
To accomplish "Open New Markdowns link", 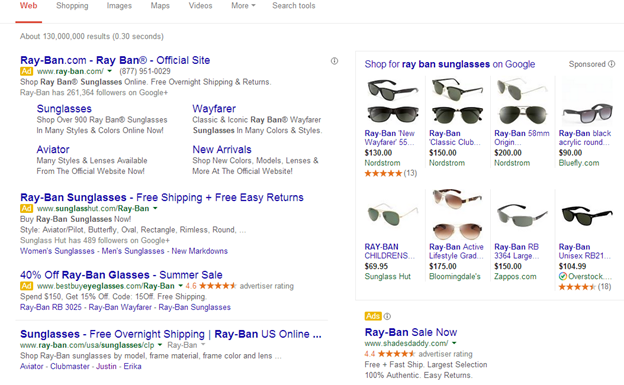I will (x=200, y=251).
